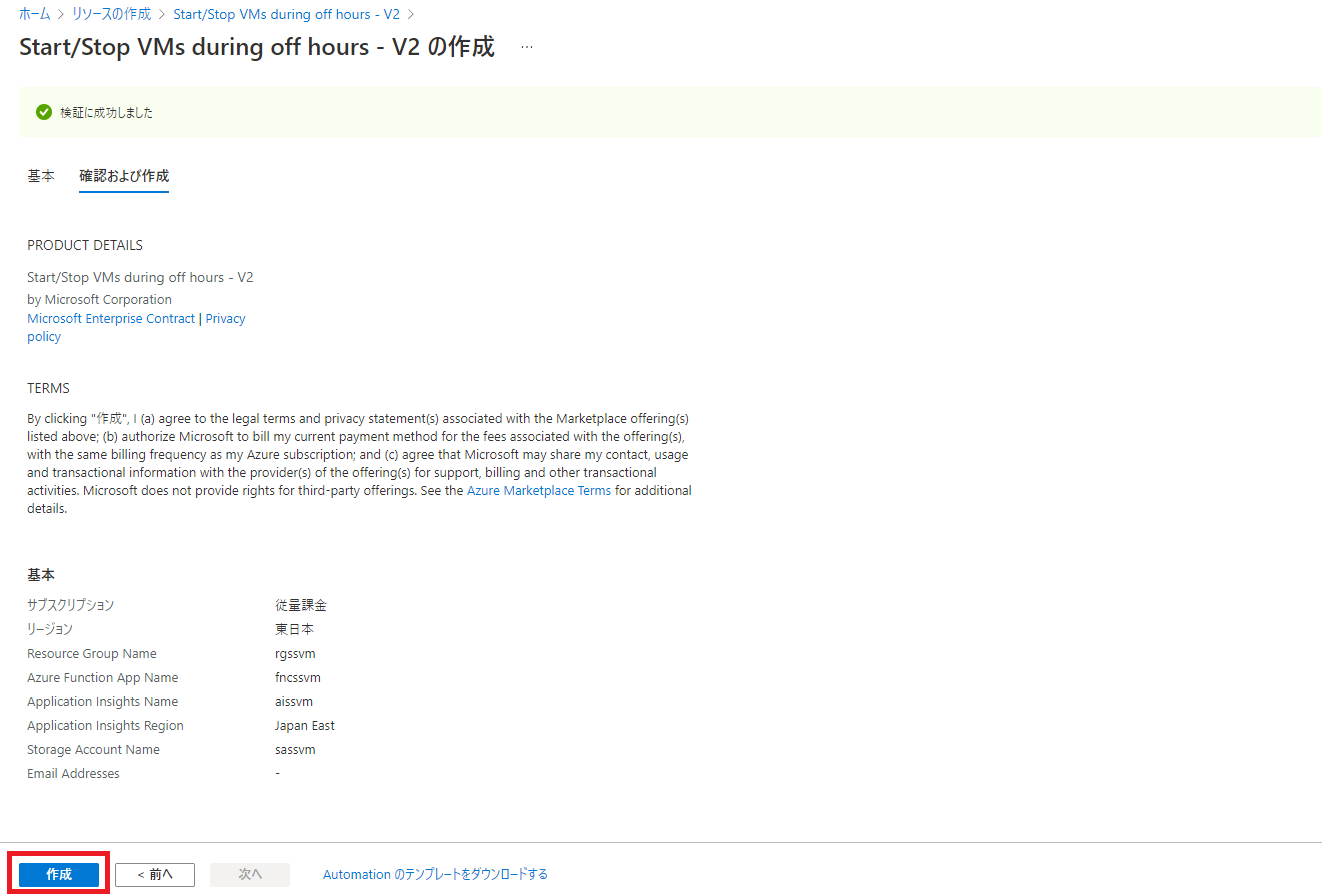Switch to the 基本 tab
Viewport: 1322px width, 894px height.
pyautogui.click(x=40, y=175)
